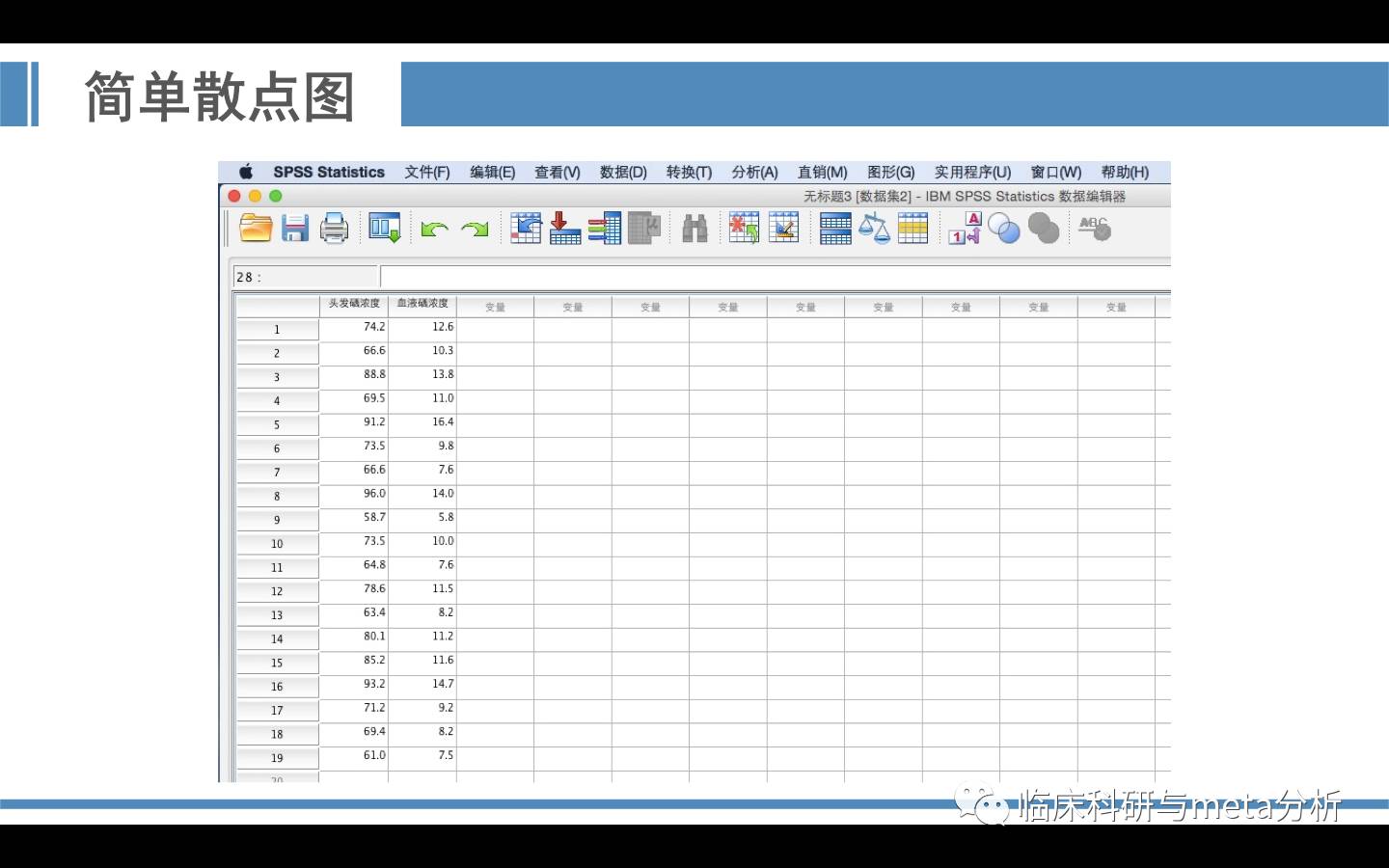Select row header 5
This screenshot has width=1389, height=868.
pos(277,424)
